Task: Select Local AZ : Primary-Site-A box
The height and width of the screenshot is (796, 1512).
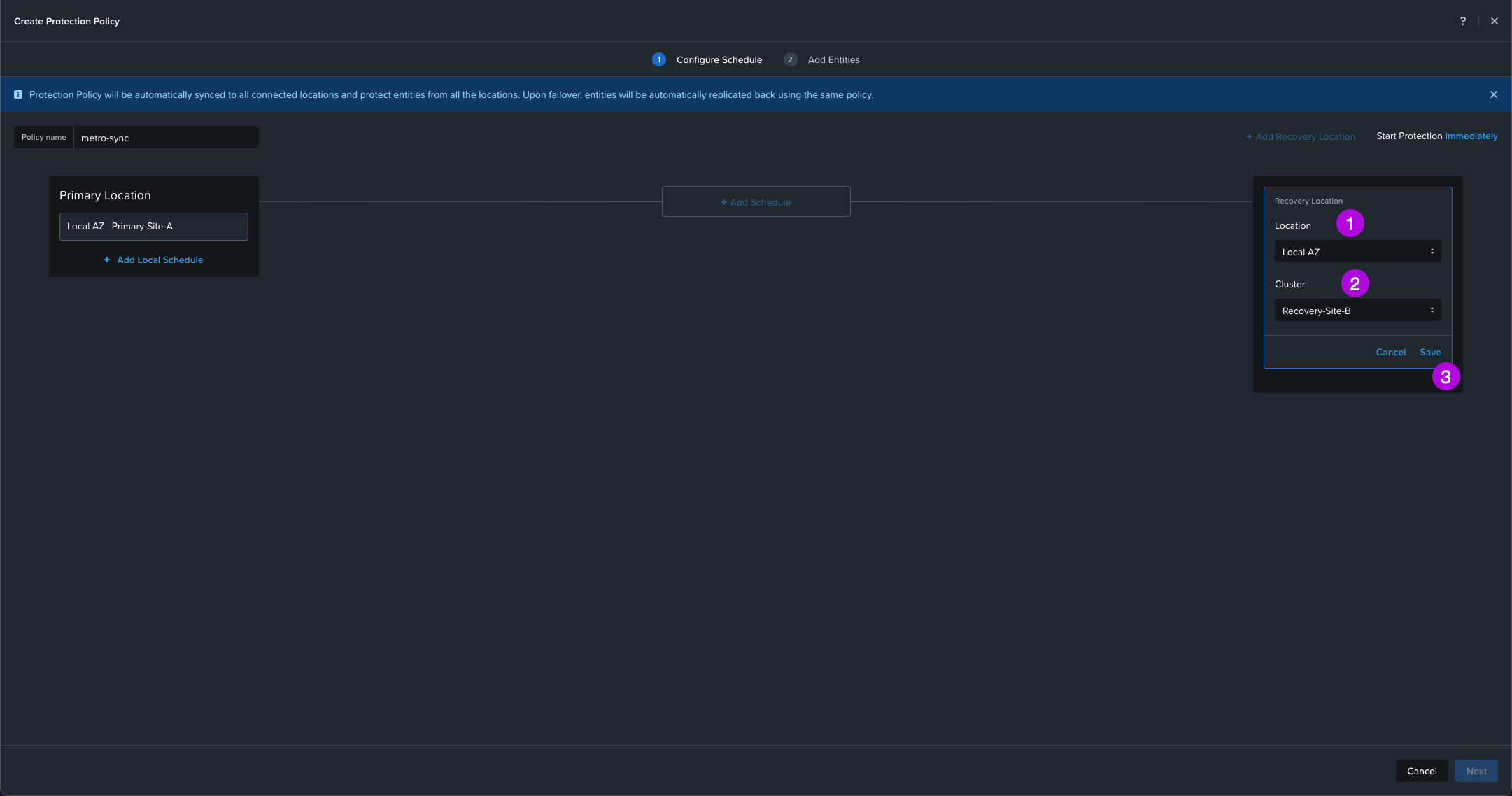Action: point(154,227)
